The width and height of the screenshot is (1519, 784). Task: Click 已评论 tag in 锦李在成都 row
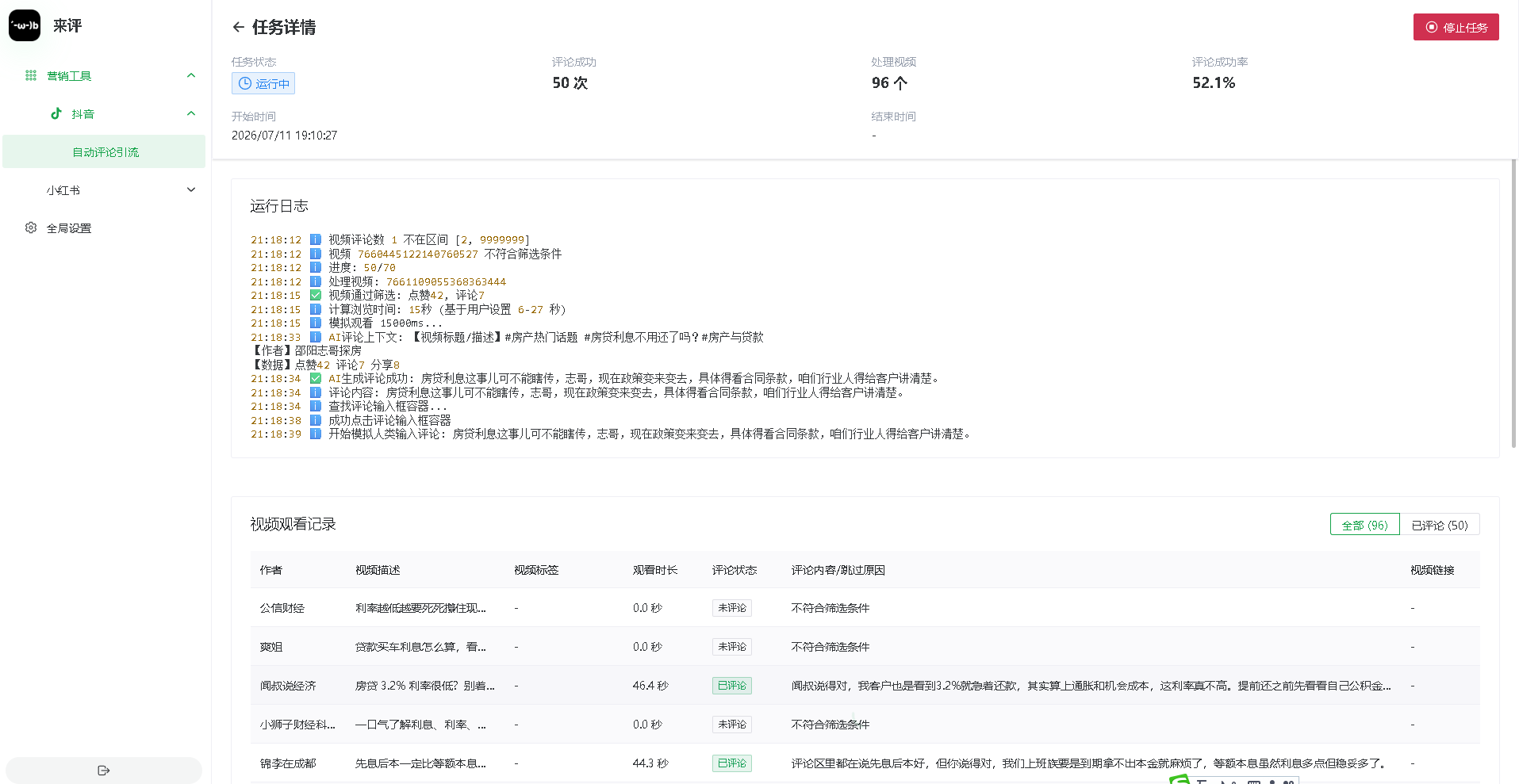pos(732,763)
